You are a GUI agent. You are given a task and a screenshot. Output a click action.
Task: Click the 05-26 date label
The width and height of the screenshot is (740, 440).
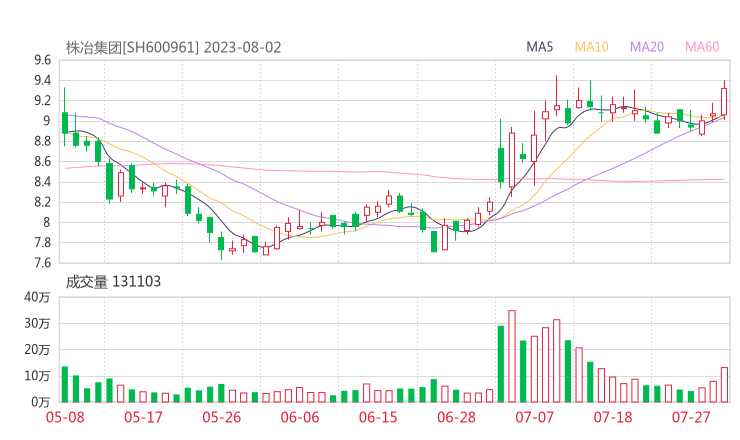coord(222,417)
